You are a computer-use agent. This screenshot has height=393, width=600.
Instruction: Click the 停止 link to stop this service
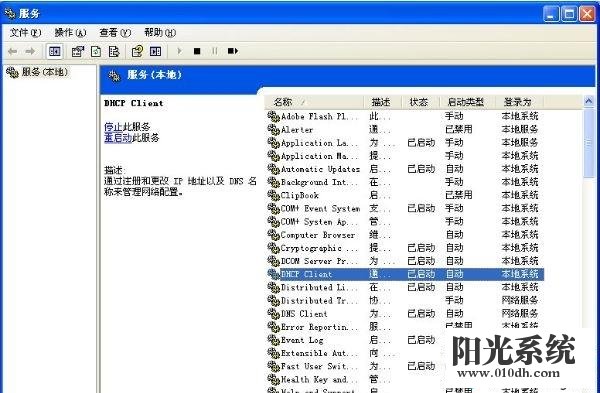tap(113, 127)
